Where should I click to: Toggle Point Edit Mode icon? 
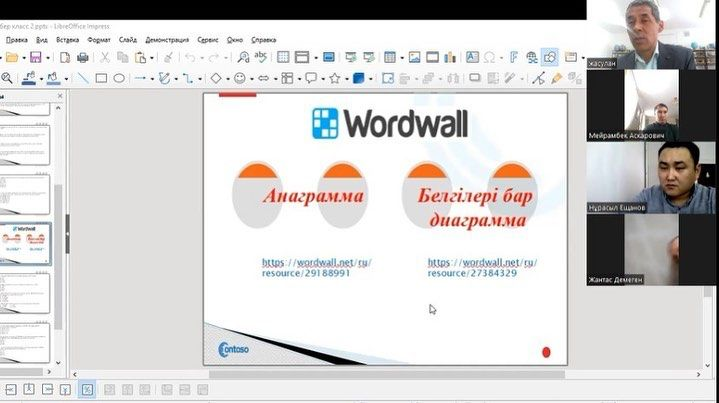click(538, 78)
